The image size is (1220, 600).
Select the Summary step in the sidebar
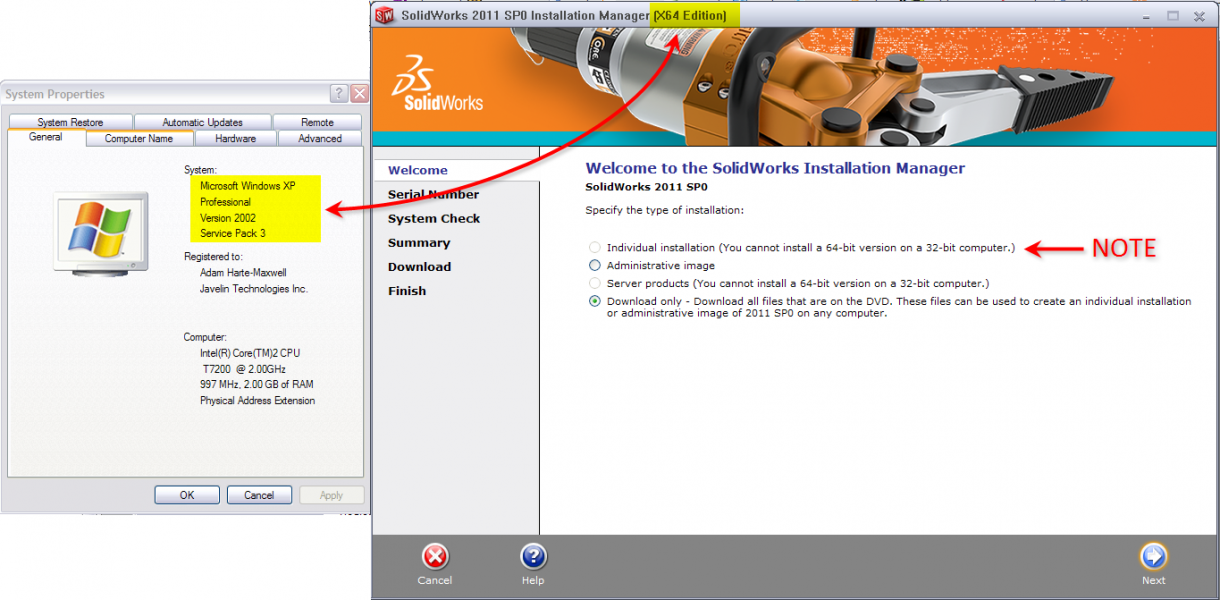(419, 242)
